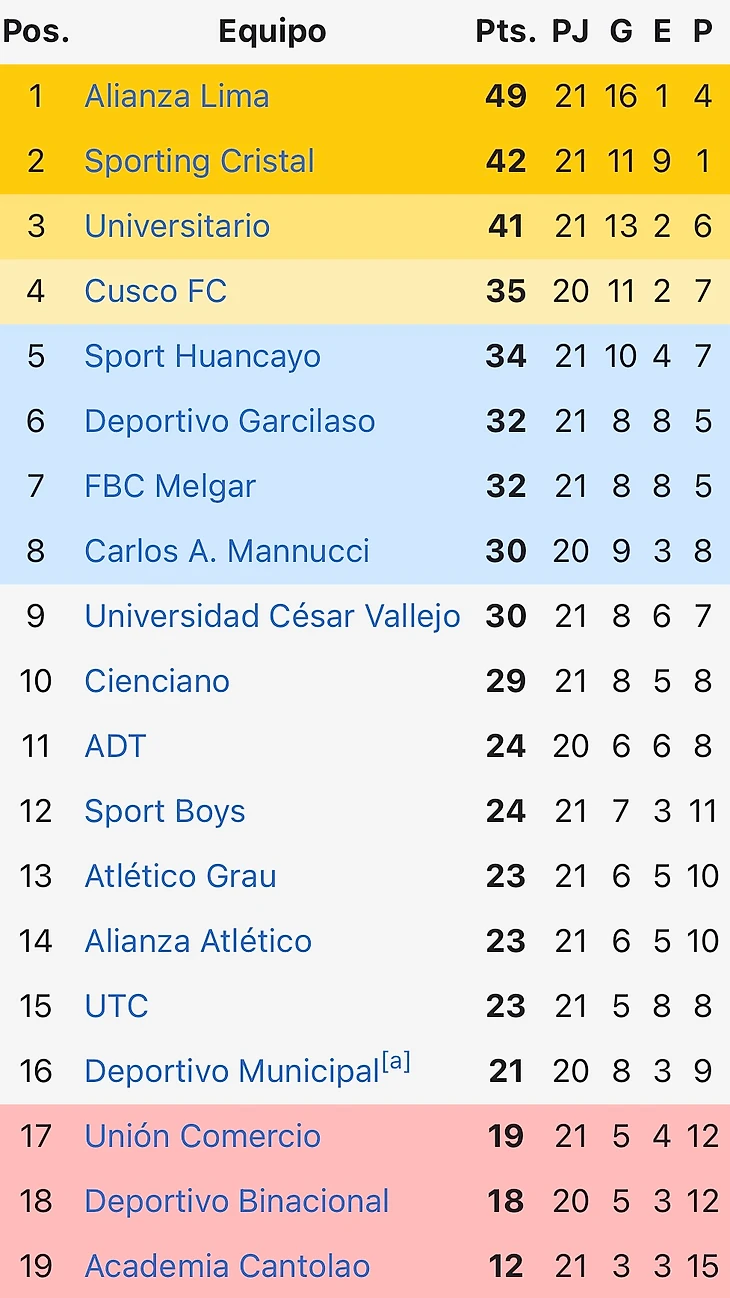The image size is (730, 1298).
Task: Open the Sport Huancayo link
Action: pyautogui.click(x=202, y=356)
